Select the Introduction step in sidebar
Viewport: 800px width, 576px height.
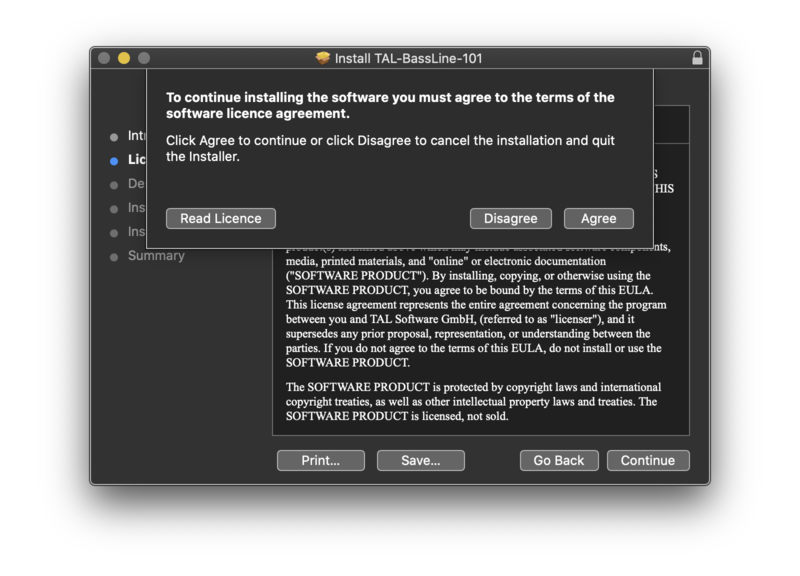click(136, 136)
